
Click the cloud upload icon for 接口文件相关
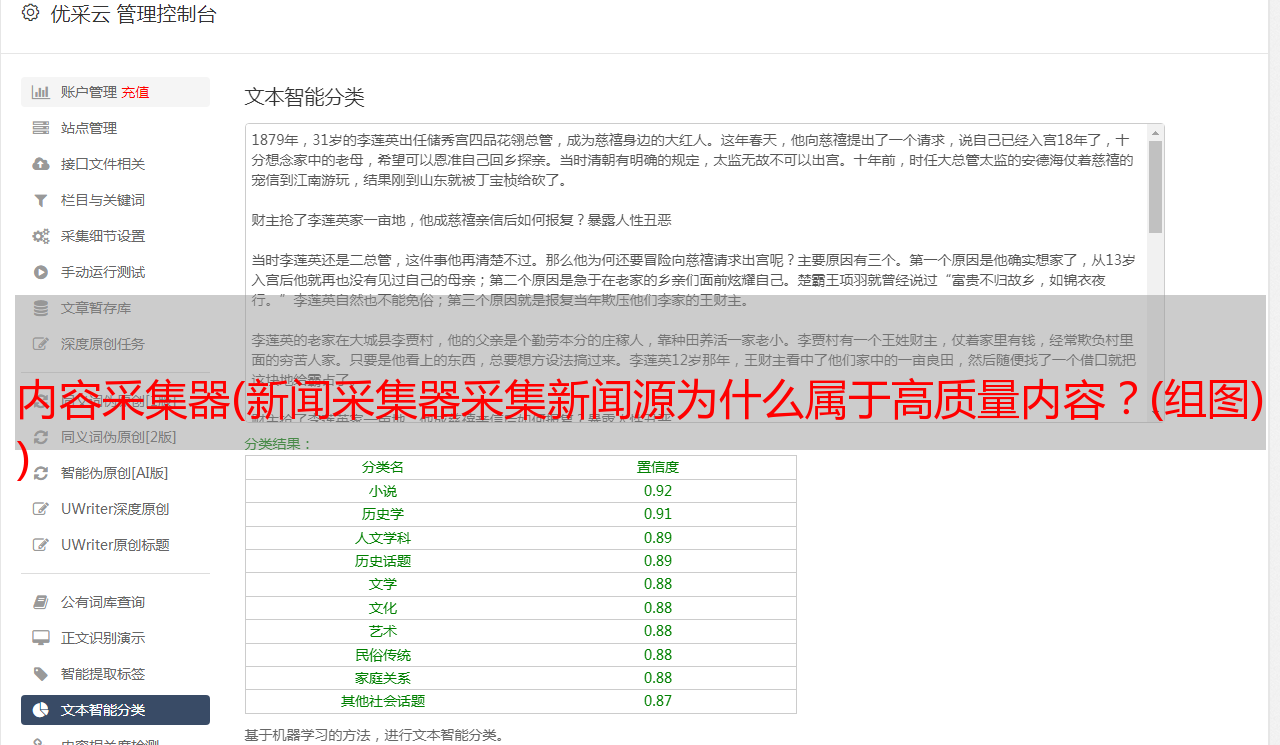(41, 164)
